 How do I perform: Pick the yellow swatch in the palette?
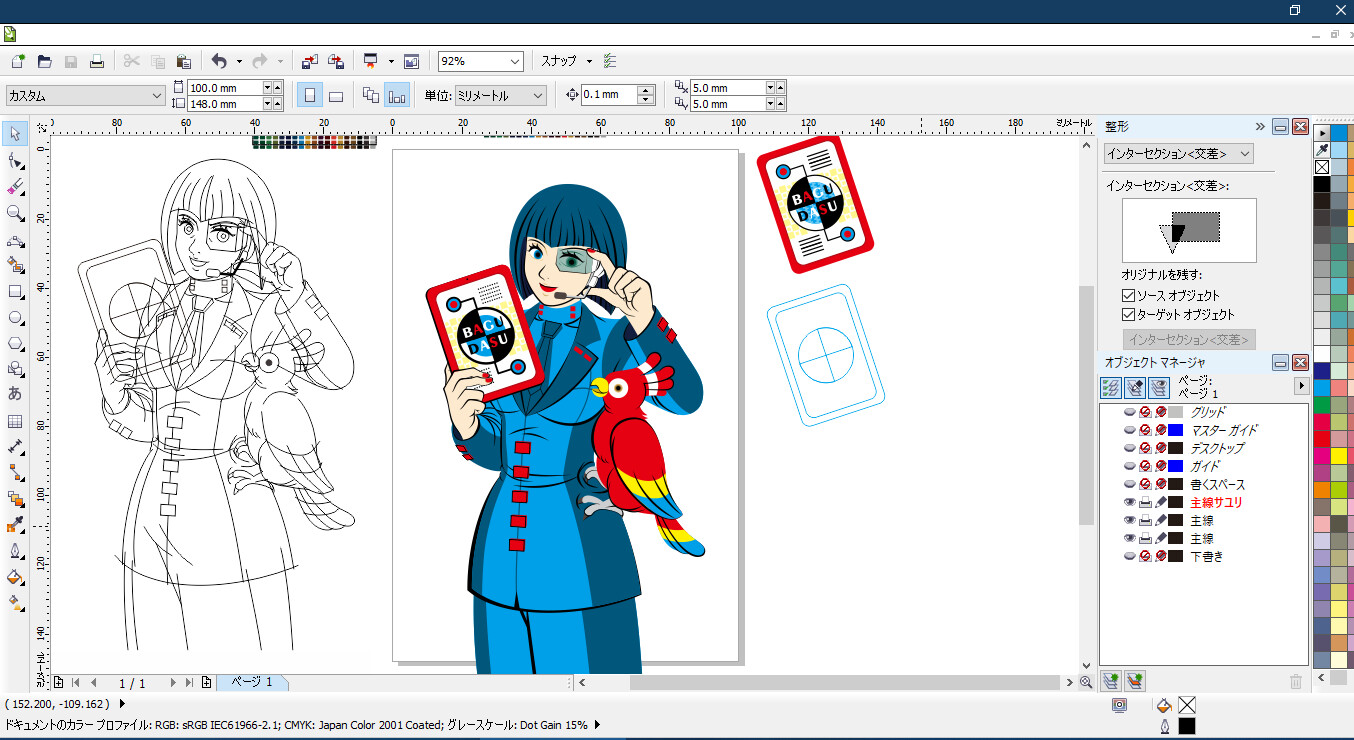[1339, 455]
